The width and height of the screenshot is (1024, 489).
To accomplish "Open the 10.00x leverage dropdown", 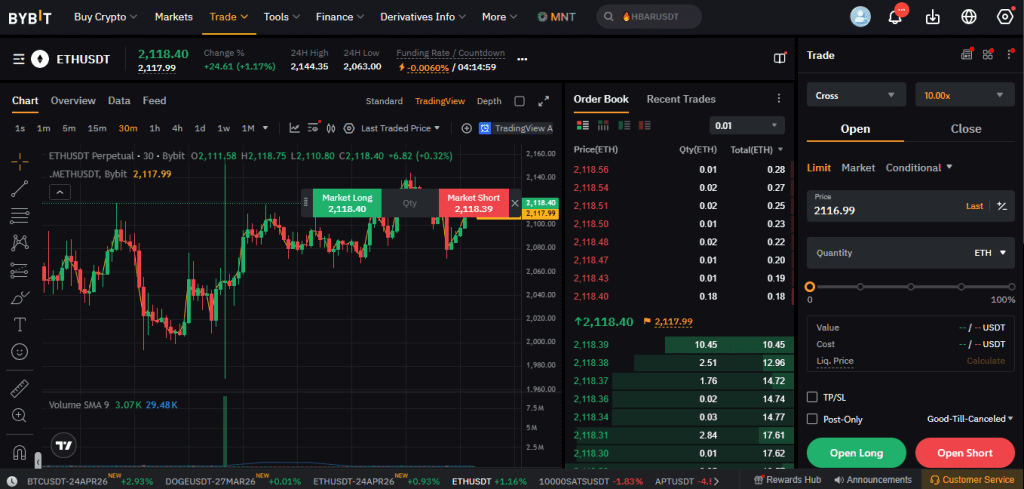I will pyautogui.click(x=964, y=95).
